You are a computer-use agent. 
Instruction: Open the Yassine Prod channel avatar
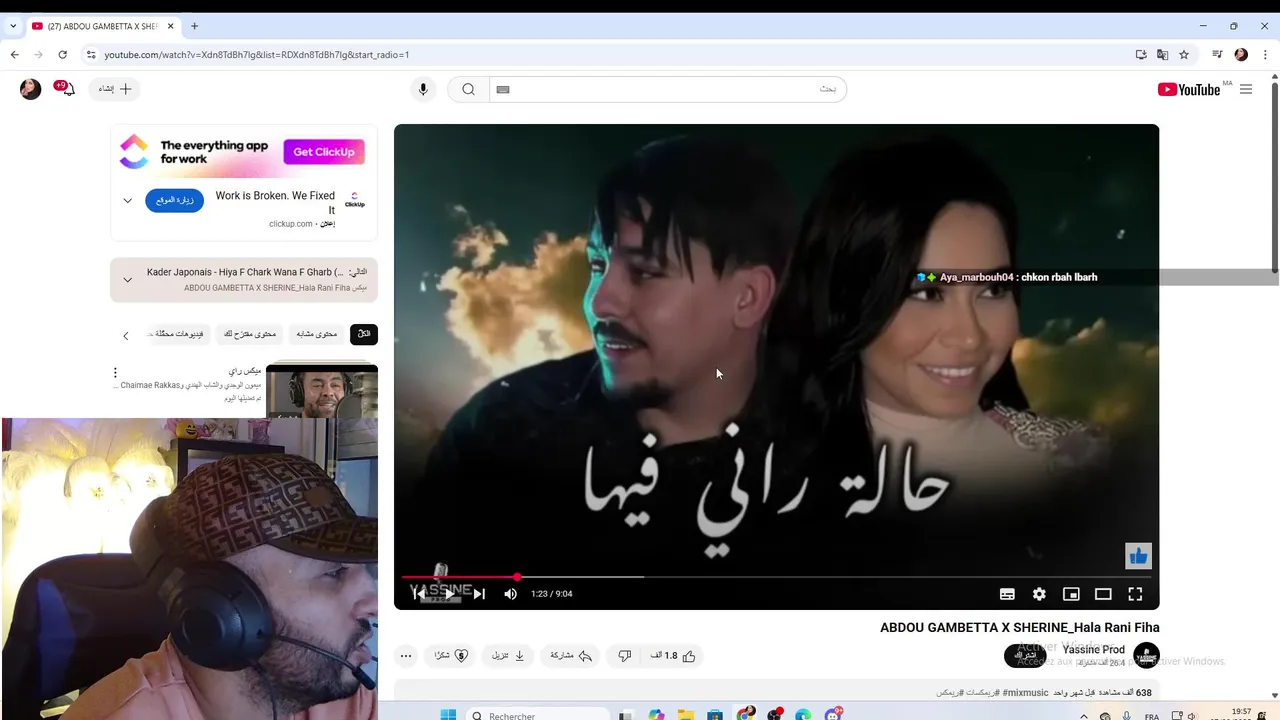[x=1146, y=656]
